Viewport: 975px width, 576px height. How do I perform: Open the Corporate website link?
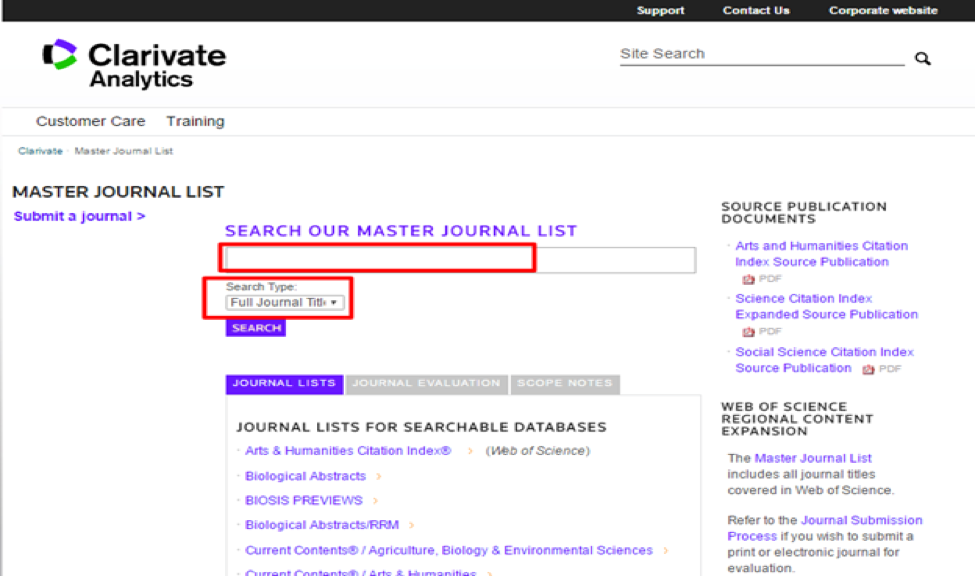click(883, 11)
